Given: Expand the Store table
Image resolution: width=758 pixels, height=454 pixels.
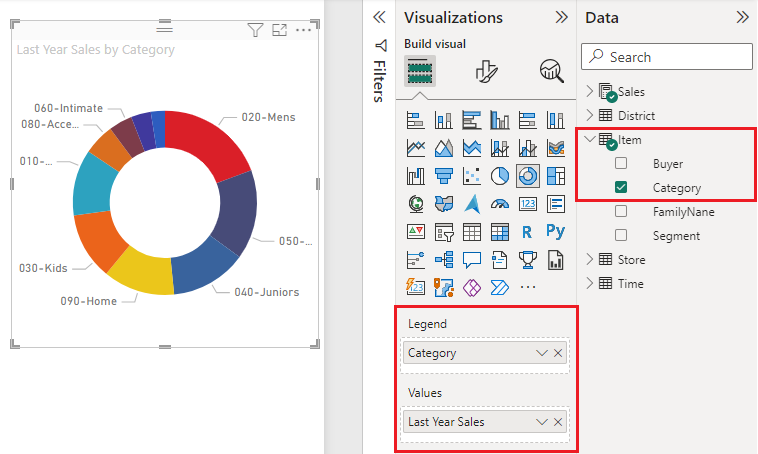Looking at the screenshot, I should click(589, 259).
